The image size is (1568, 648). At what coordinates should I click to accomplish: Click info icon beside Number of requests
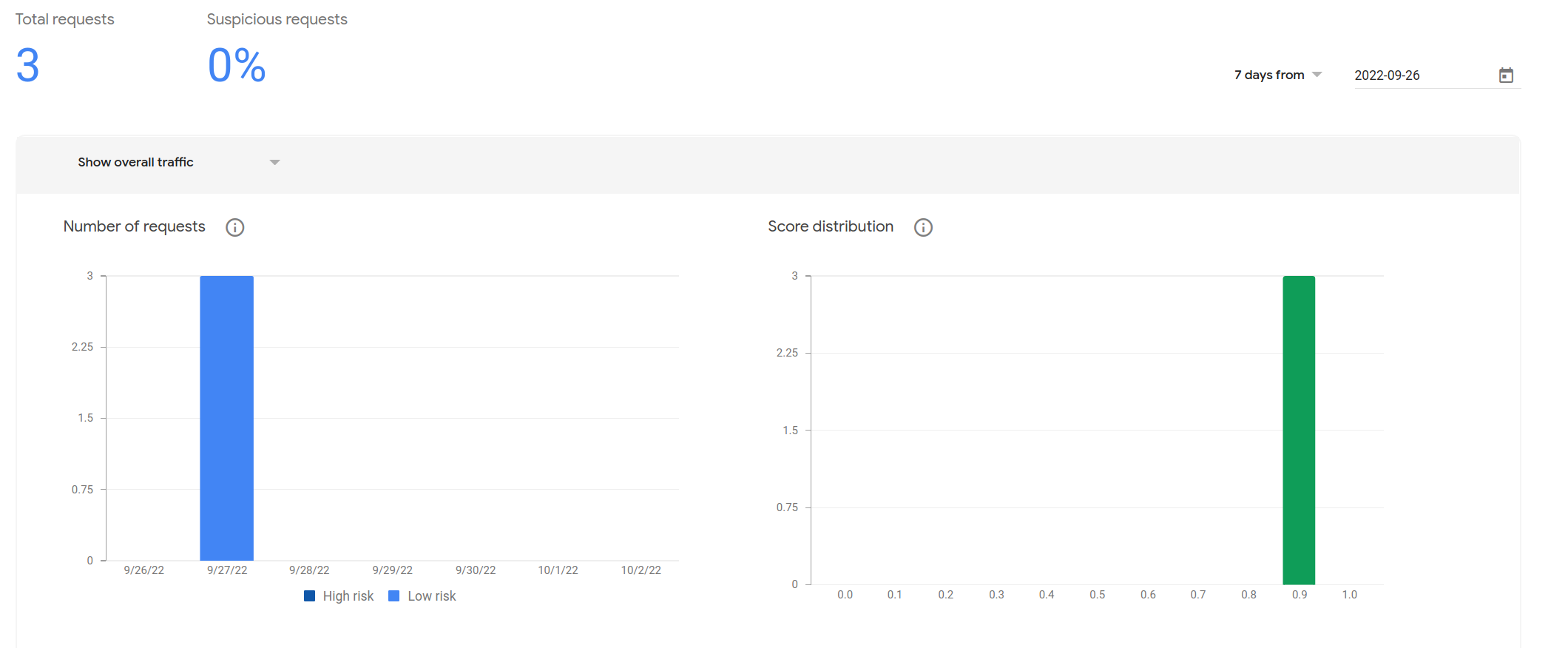234,227
